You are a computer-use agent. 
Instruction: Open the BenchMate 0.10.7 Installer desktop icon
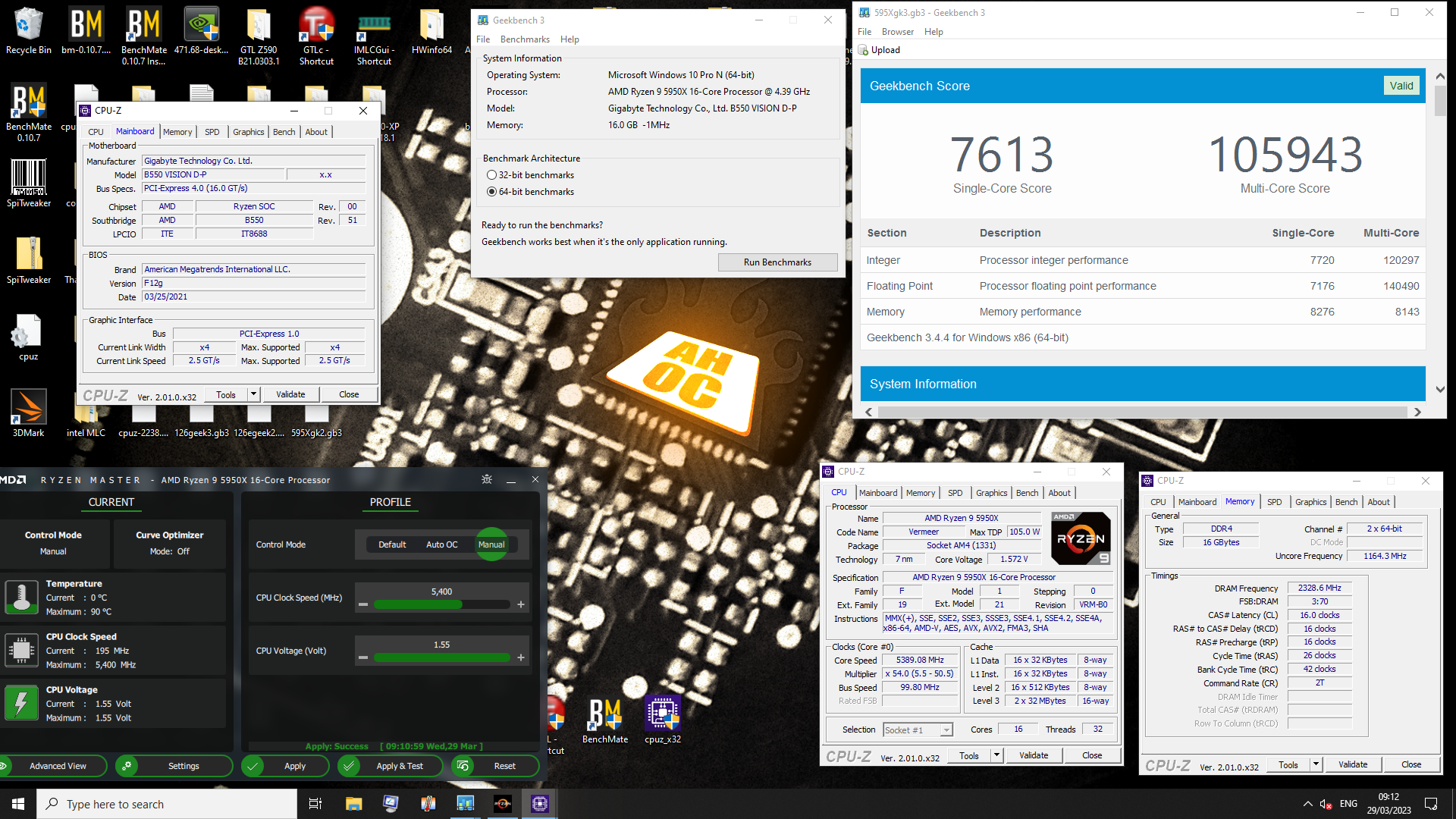tap(143, 34)
